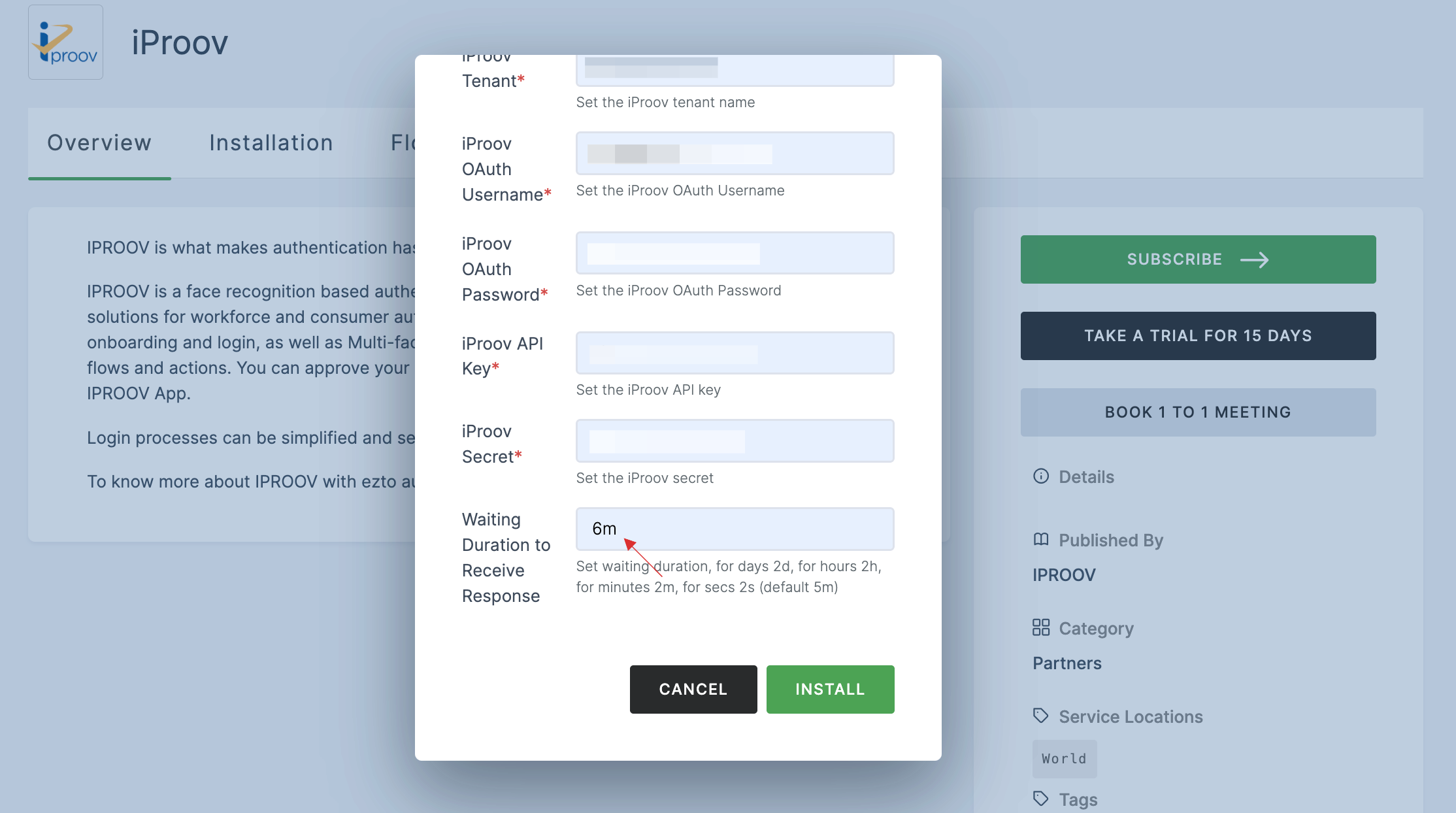Click the INSTALL button
Viewport: 1456px width, 813px height.
830,688
